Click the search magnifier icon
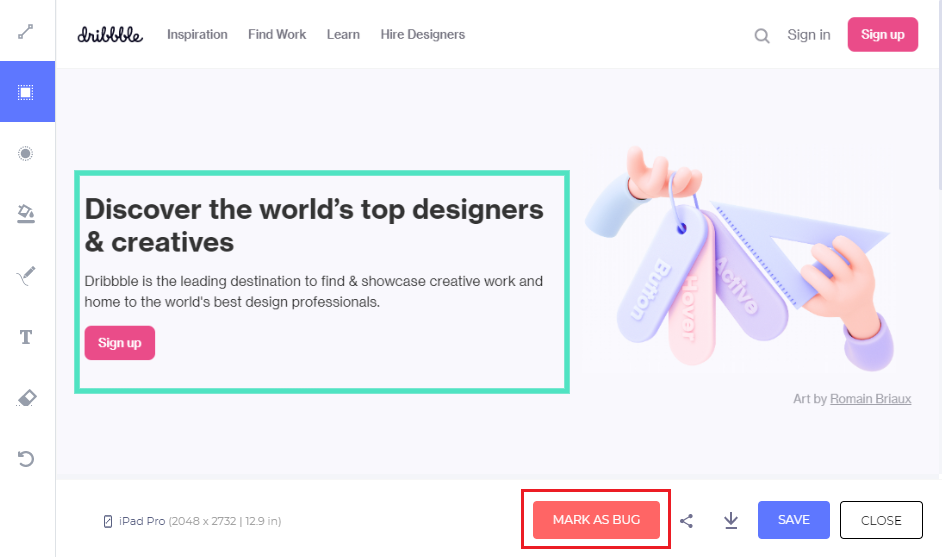942x557 pixels. [x=762, y=36]
